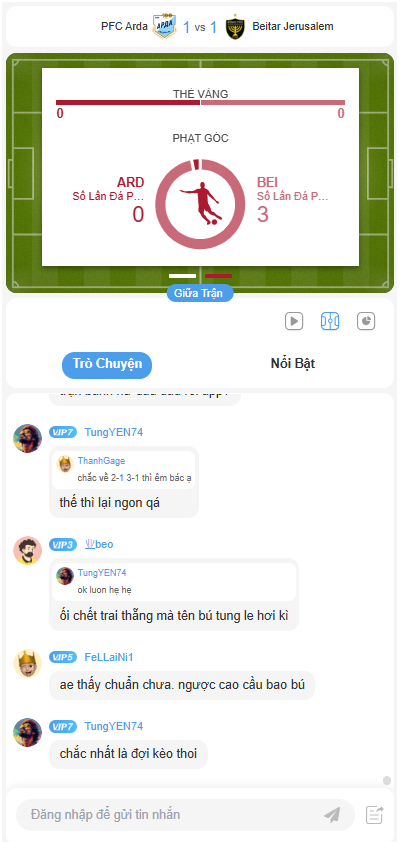
Task: Select the football pitch view icon
Action: tap(330, 321)
